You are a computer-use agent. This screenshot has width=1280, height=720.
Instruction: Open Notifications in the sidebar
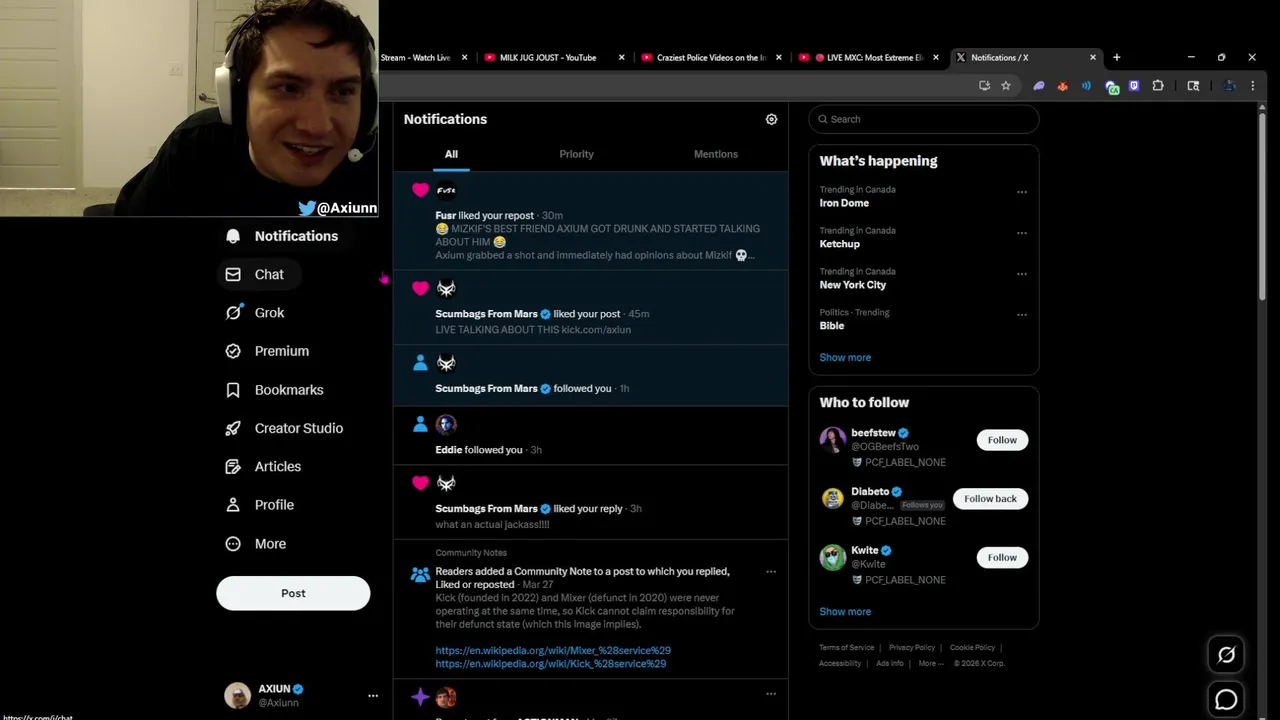click(x=282, y=236)
